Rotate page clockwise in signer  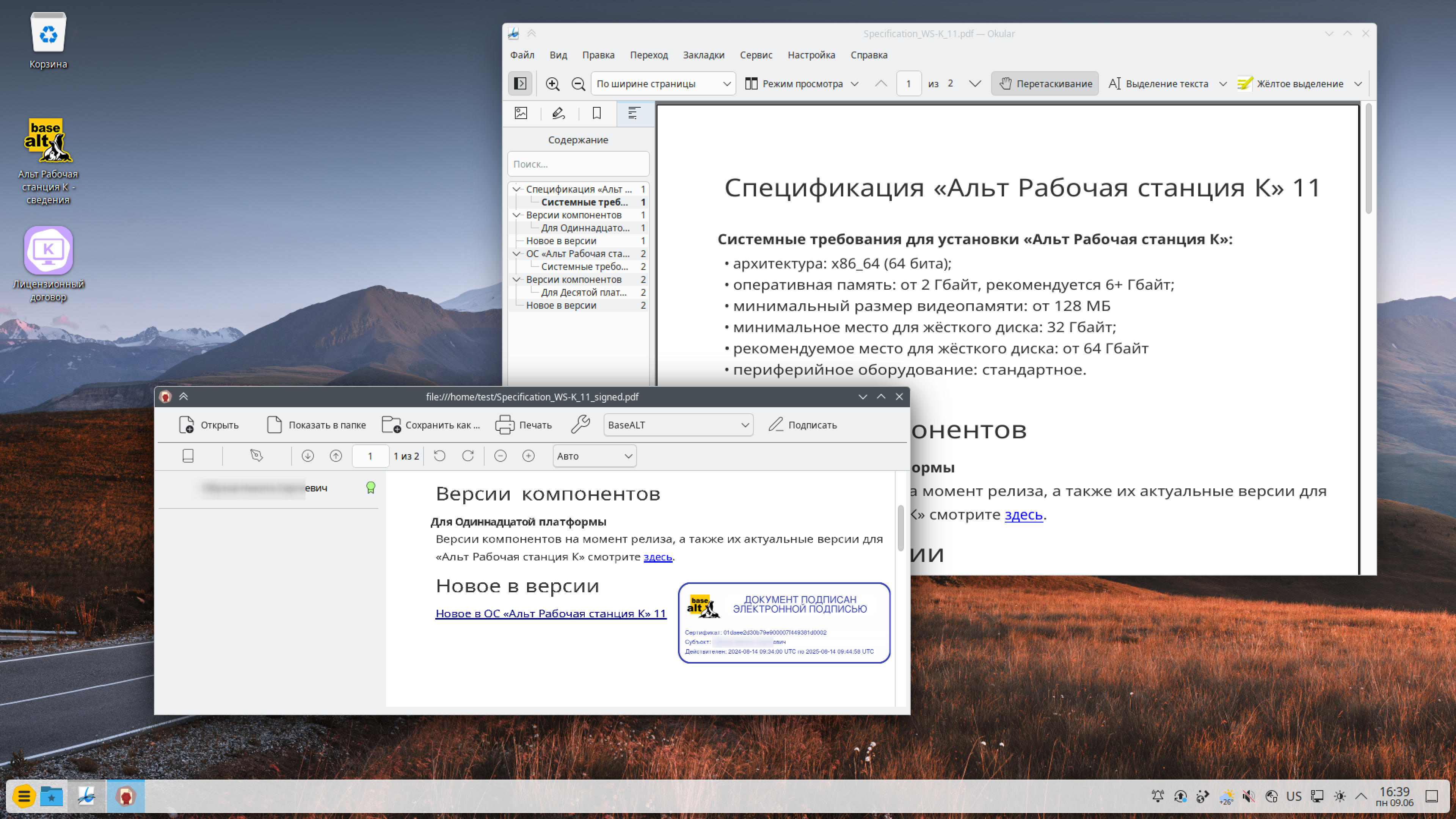pyautogui.click(x=468, y=456)
